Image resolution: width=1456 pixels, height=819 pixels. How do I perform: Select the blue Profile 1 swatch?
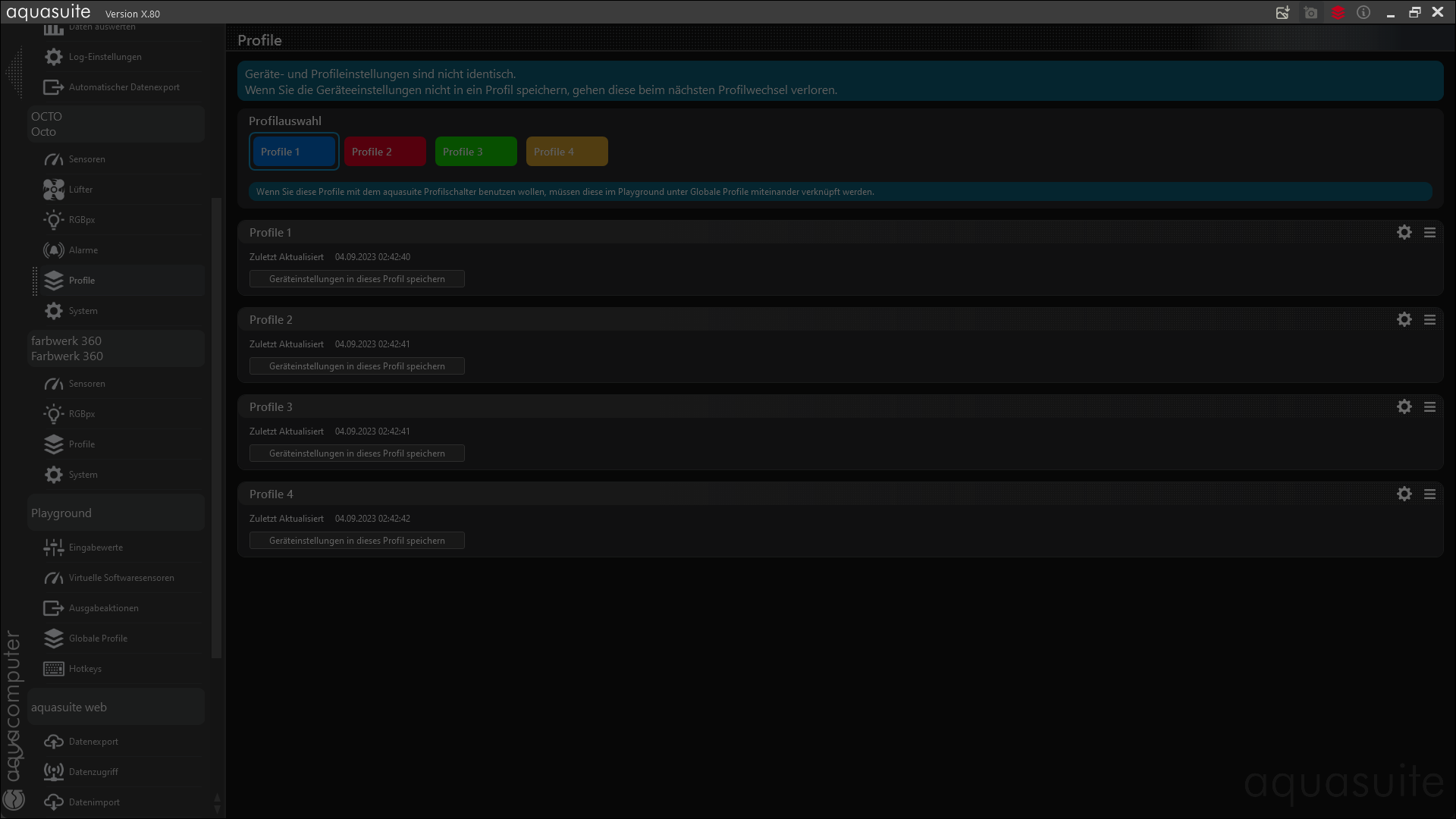[x=293, y=152]
